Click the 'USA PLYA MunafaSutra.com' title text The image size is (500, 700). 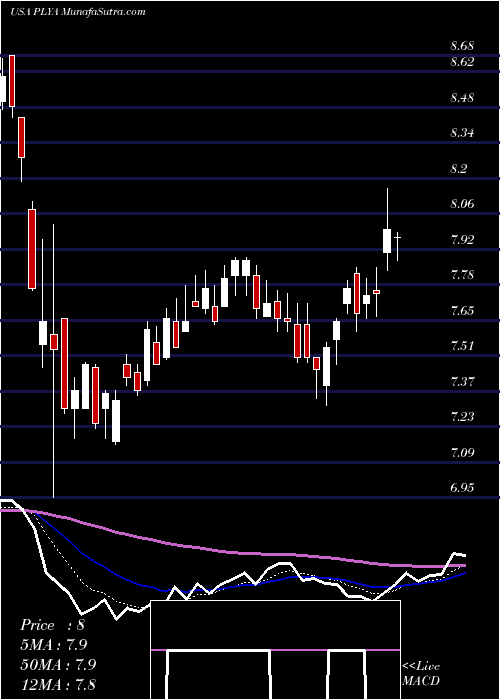click(x=78, y=12)
